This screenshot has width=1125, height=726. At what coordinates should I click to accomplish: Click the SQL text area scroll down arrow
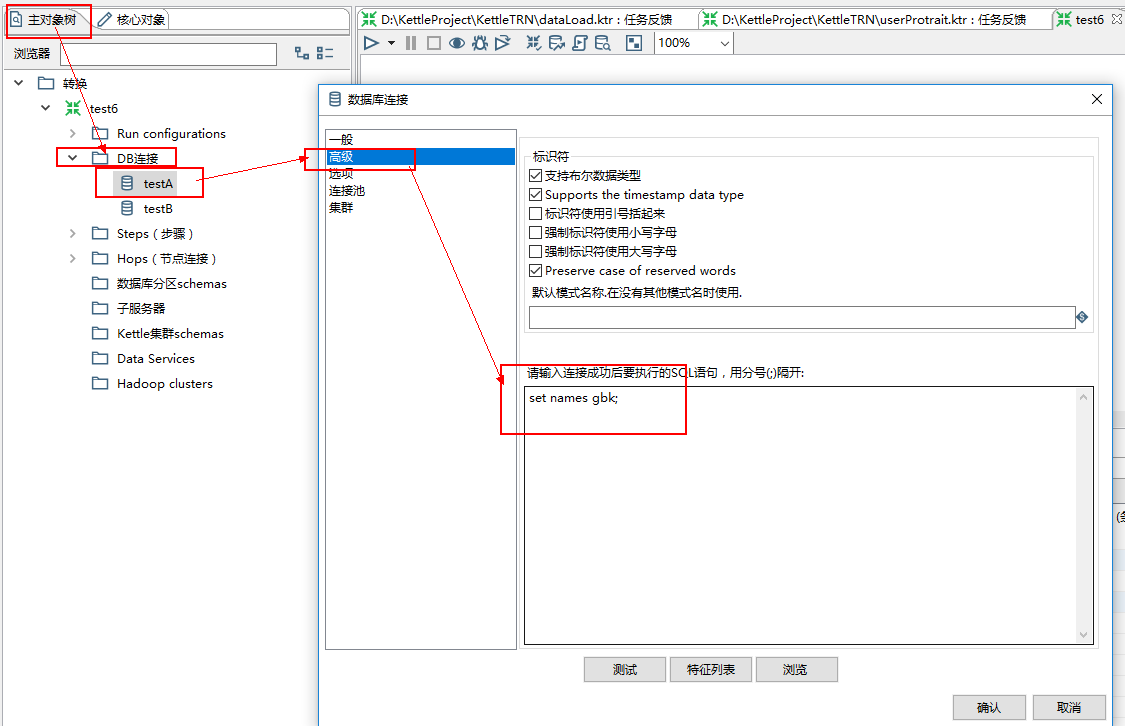(x=1083, y=635)
